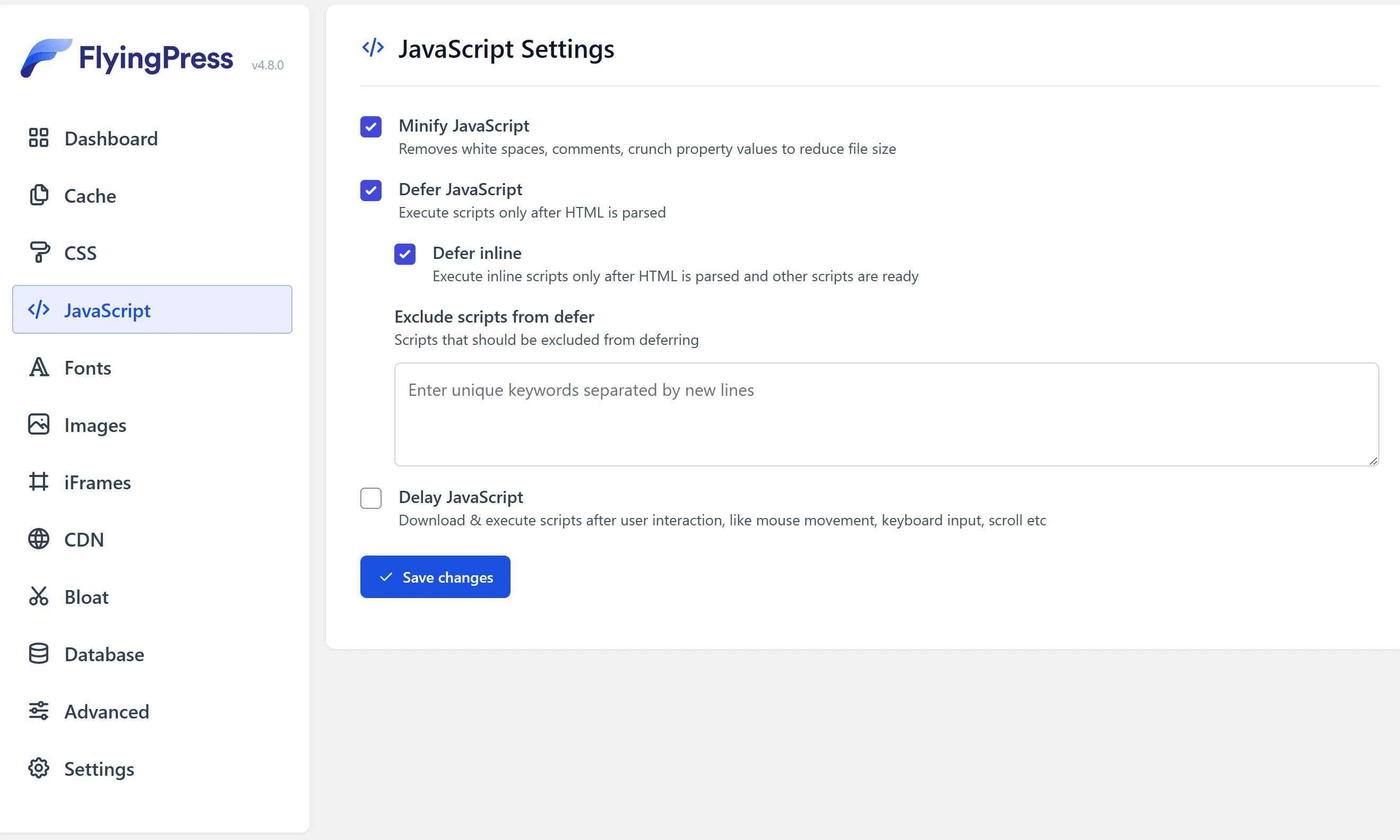This screenshot has height=840, width=1400.
Task: Navigate to the Database section
Action: click(104, 654)
